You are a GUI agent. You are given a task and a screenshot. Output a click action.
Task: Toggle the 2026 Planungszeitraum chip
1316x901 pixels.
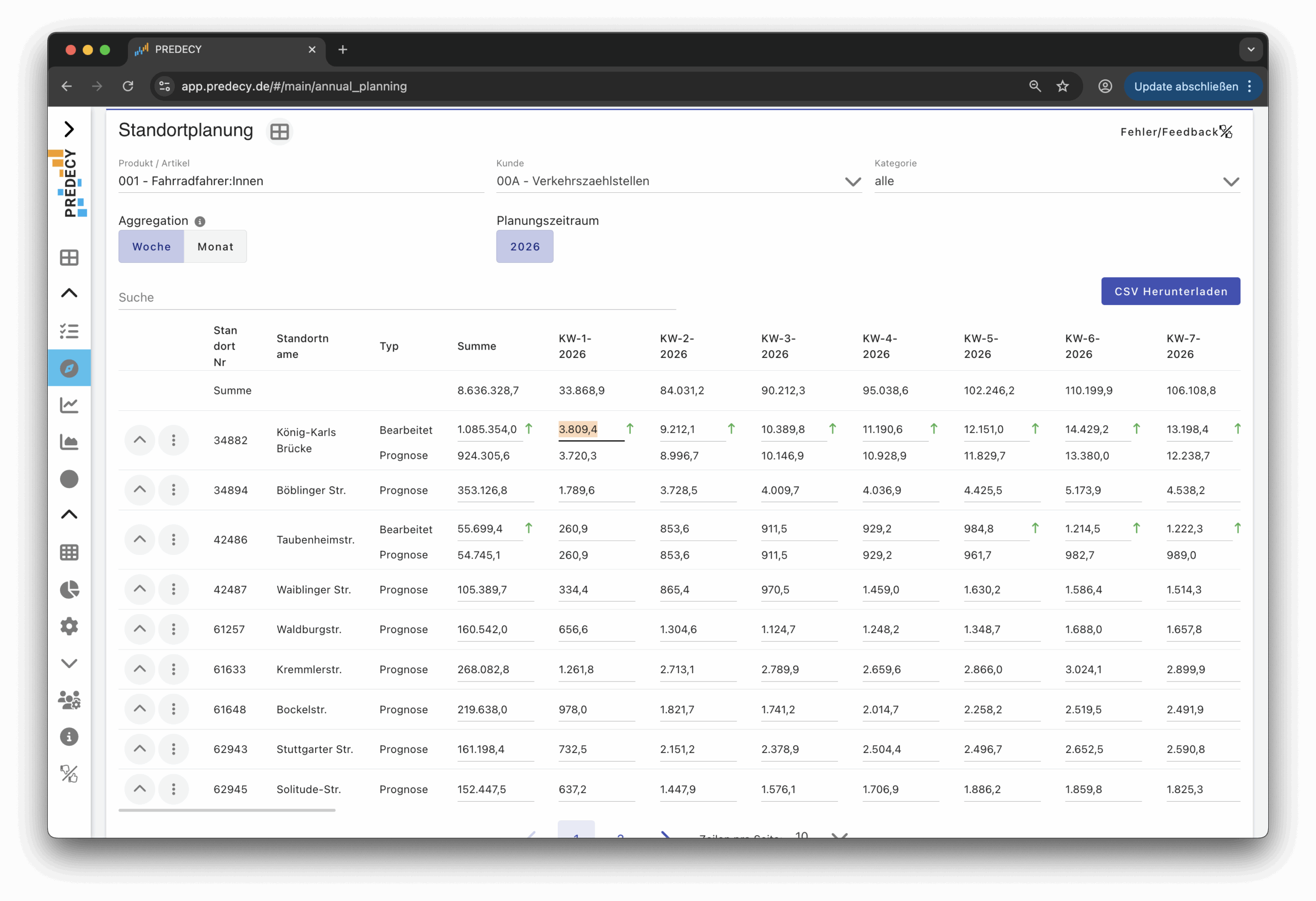[x=524, y=246]
